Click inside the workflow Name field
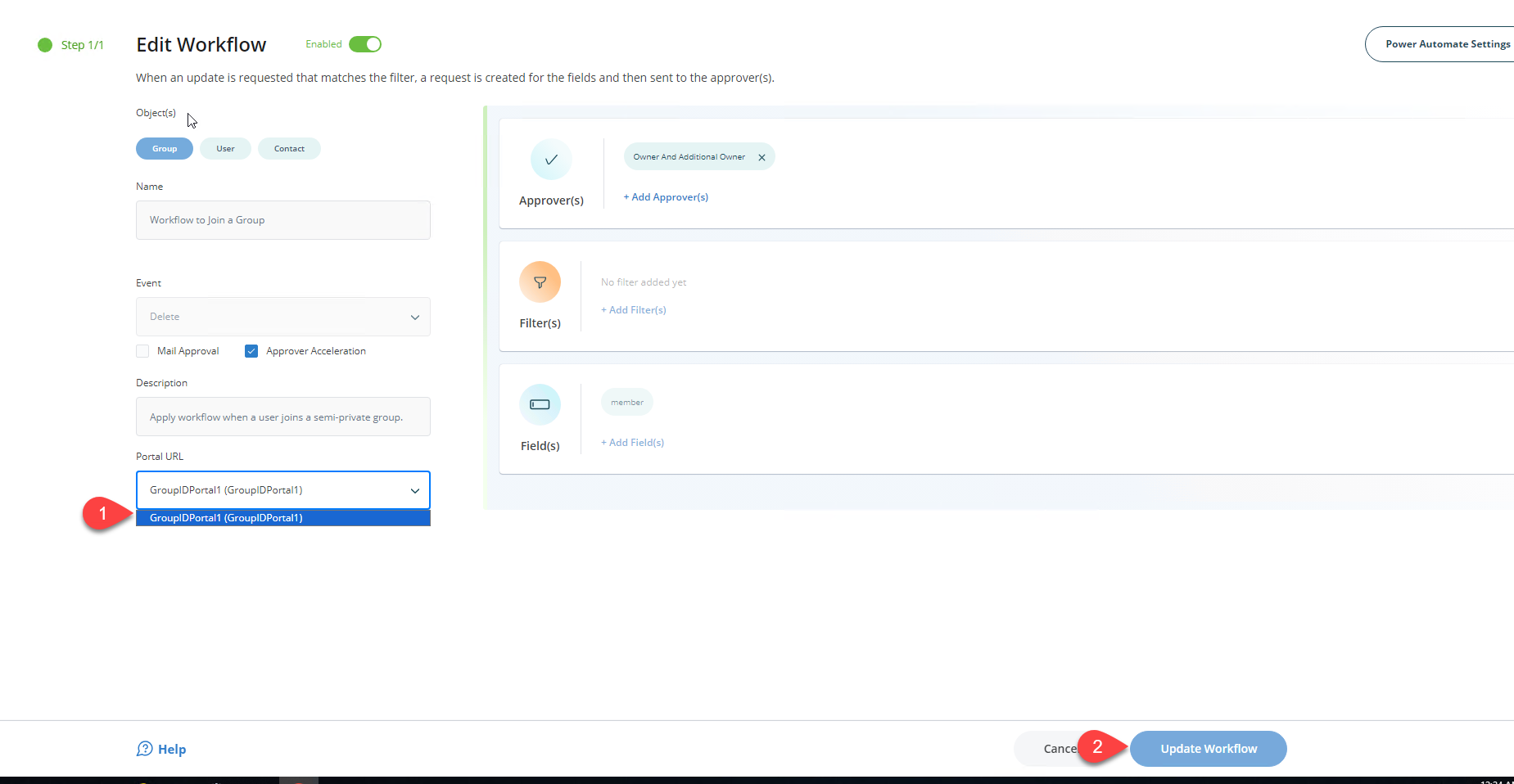The height and width of the screenshot is (784, 1514). coord(282,219)
